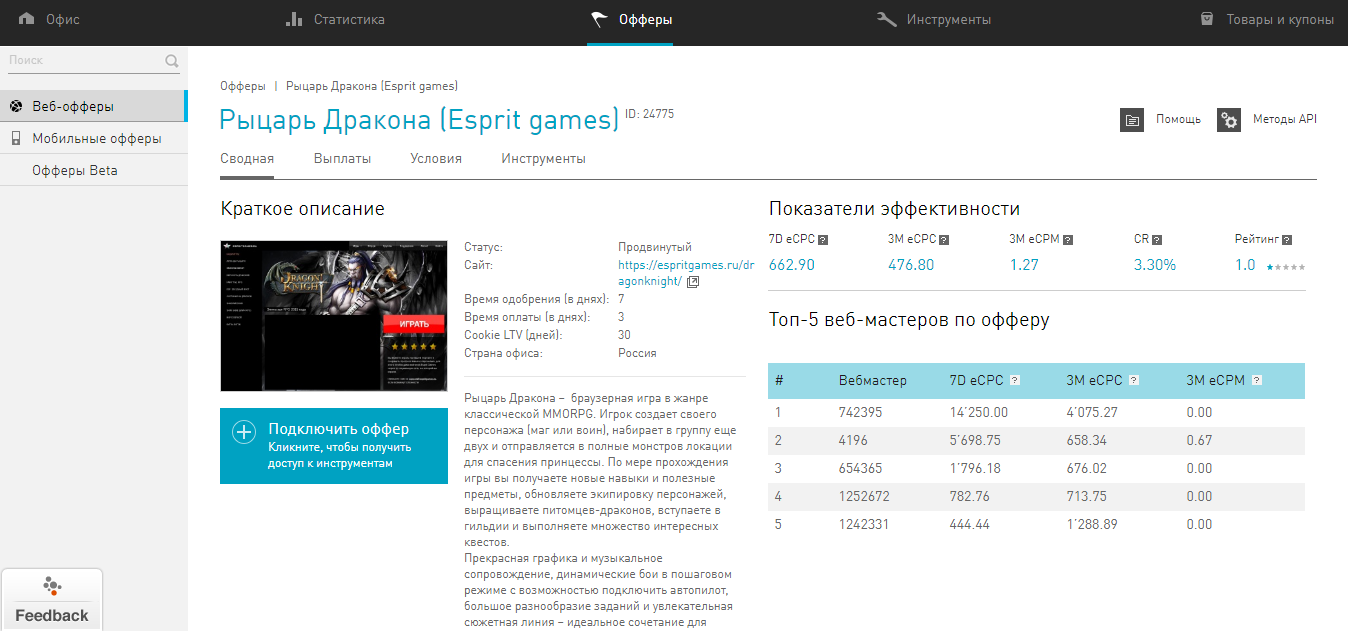Click the 3M eCPM help icon in indicators
Image resolution: width=1348 pixels, height=631 pixels.
point(1068,240)
